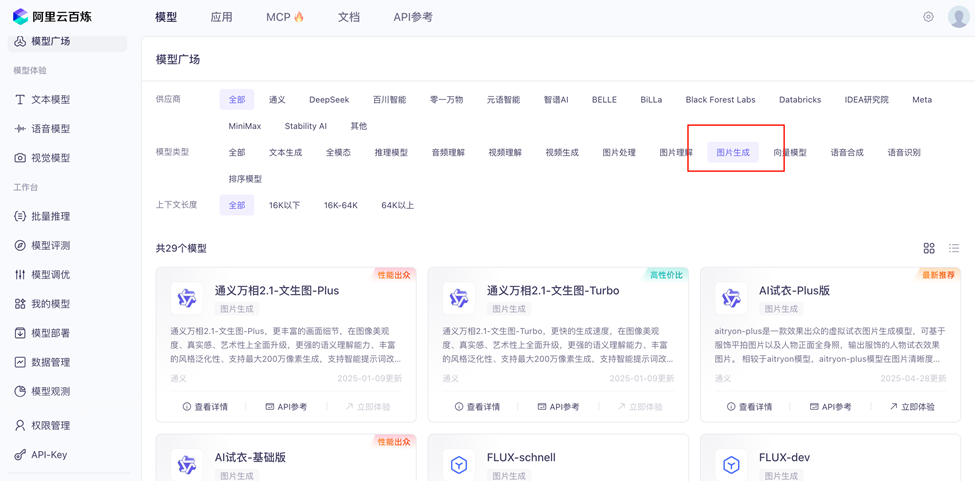975x481 pixels.
Task: Click the AI试衣-Plus版 model logo
Action: click(731, 298)
